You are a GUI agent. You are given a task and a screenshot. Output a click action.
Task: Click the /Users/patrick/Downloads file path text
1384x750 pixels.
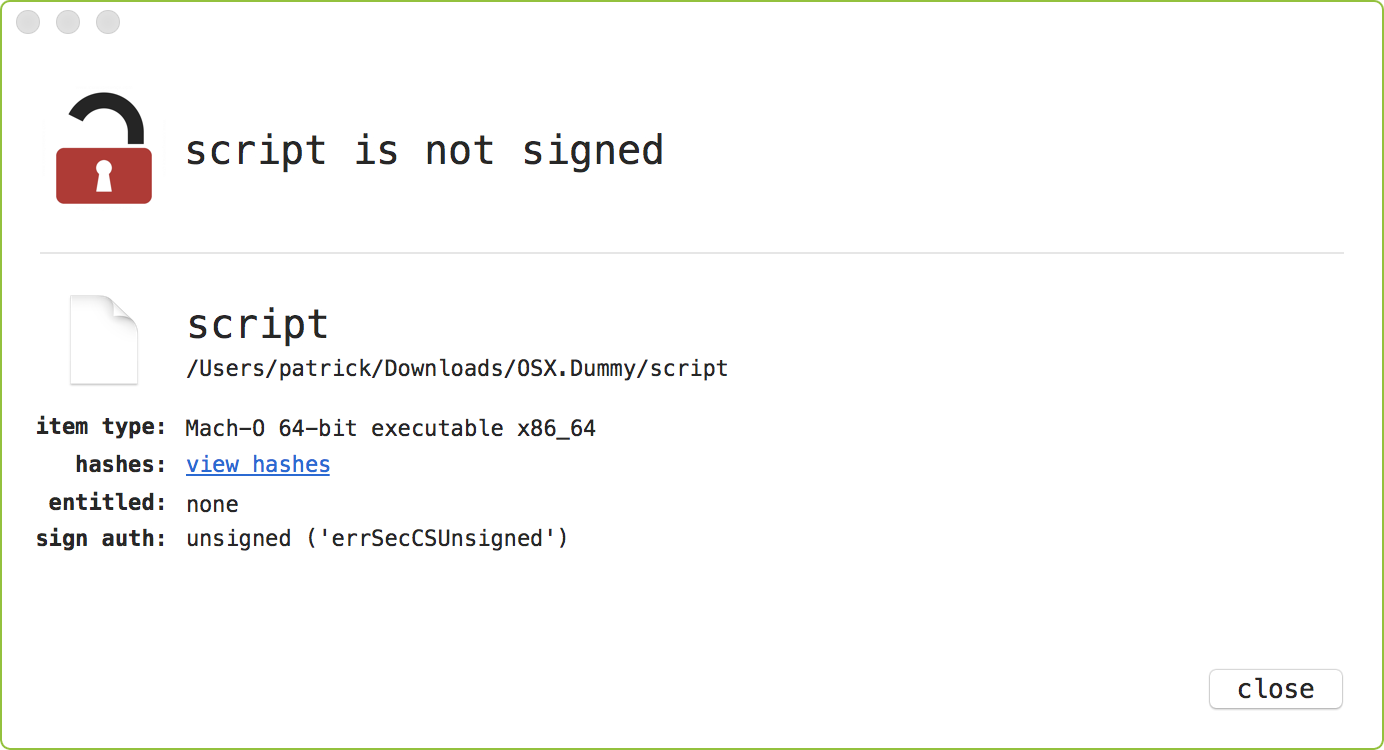[457, 368]
